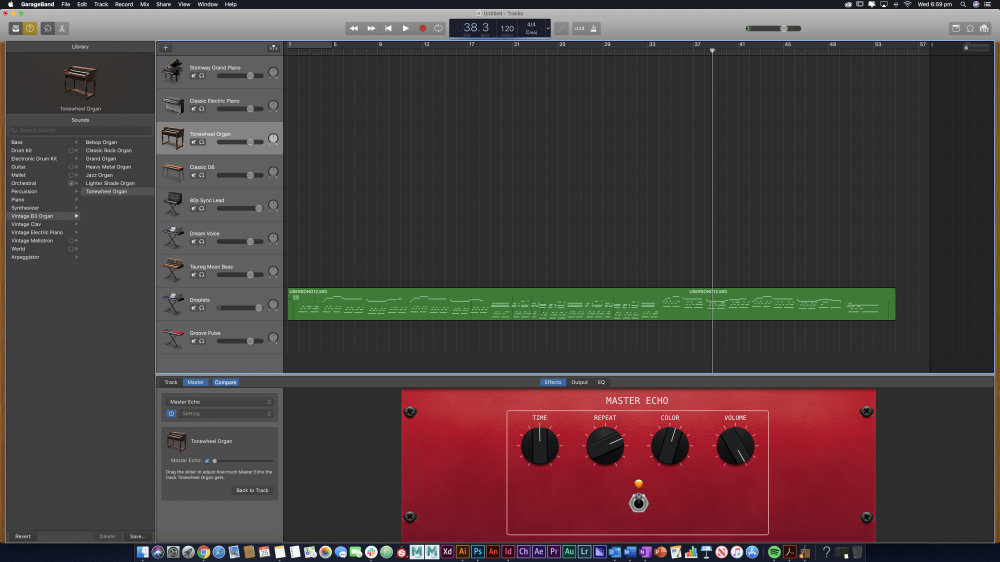This screenshot has height=562, width=1000.
Task: Click the Revert button in the Library
Action: pyautogui.click(x=23, y=536)
